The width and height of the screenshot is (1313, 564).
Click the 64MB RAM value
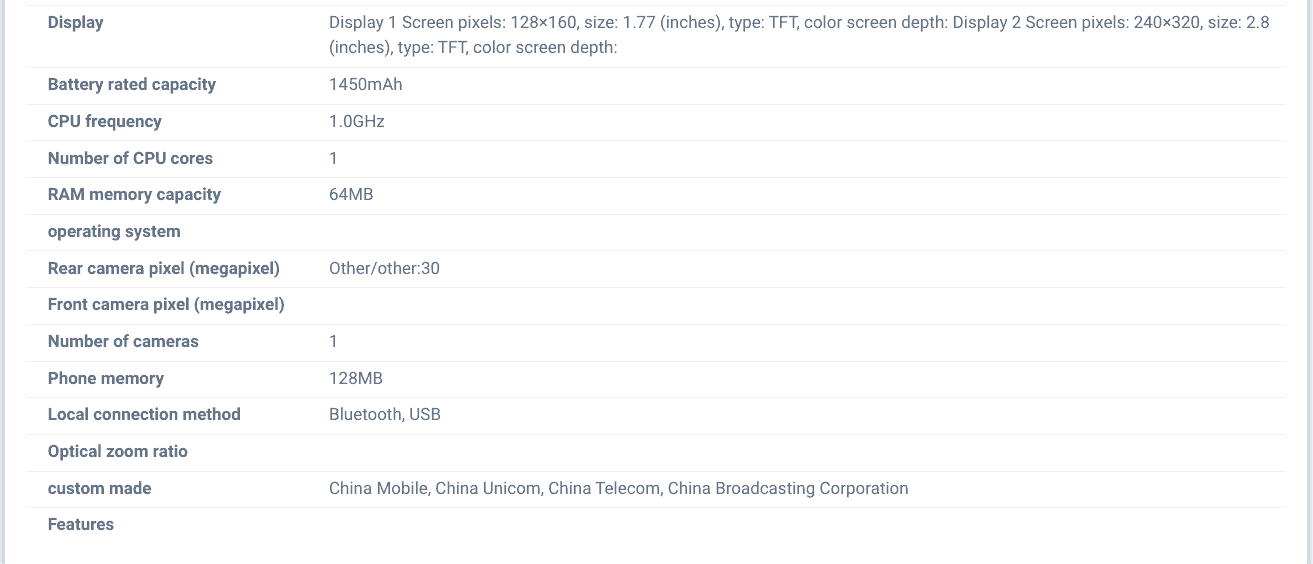[350, 195]
